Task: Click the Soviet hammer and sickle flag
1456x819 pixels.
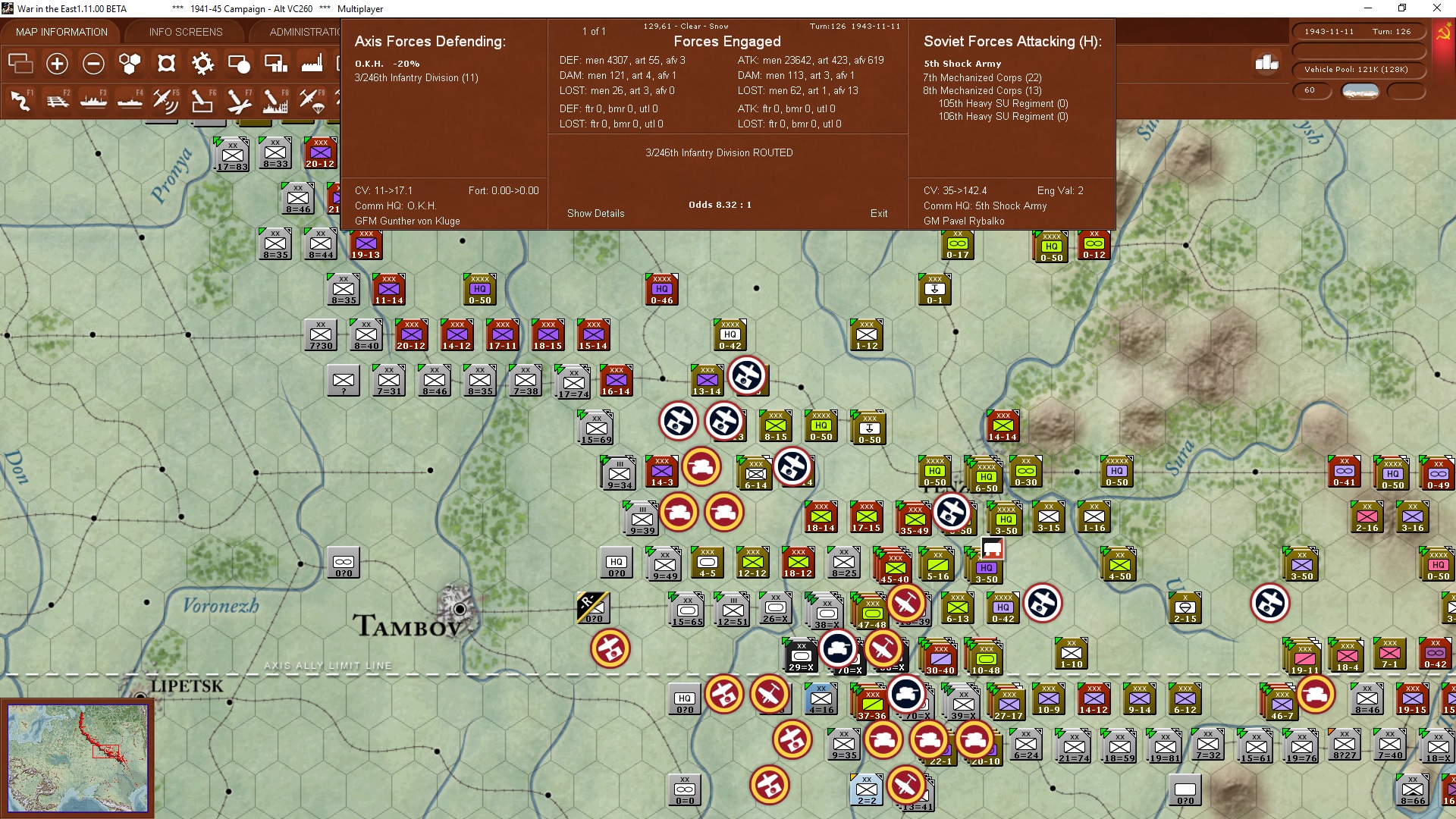Action: 1443,33
